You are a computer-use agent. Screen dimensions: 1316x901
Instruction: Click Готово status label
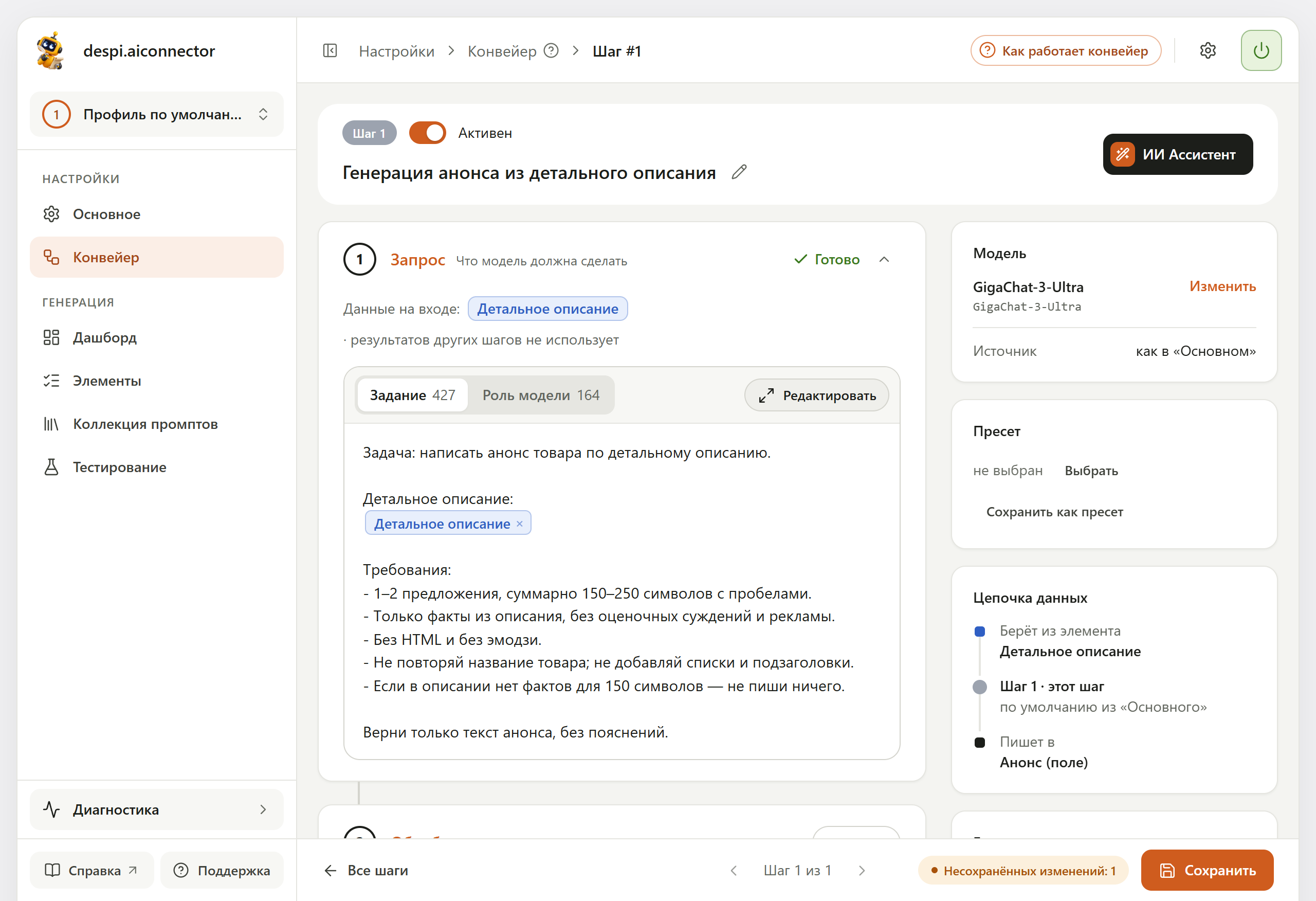click(x=827, y=260)
